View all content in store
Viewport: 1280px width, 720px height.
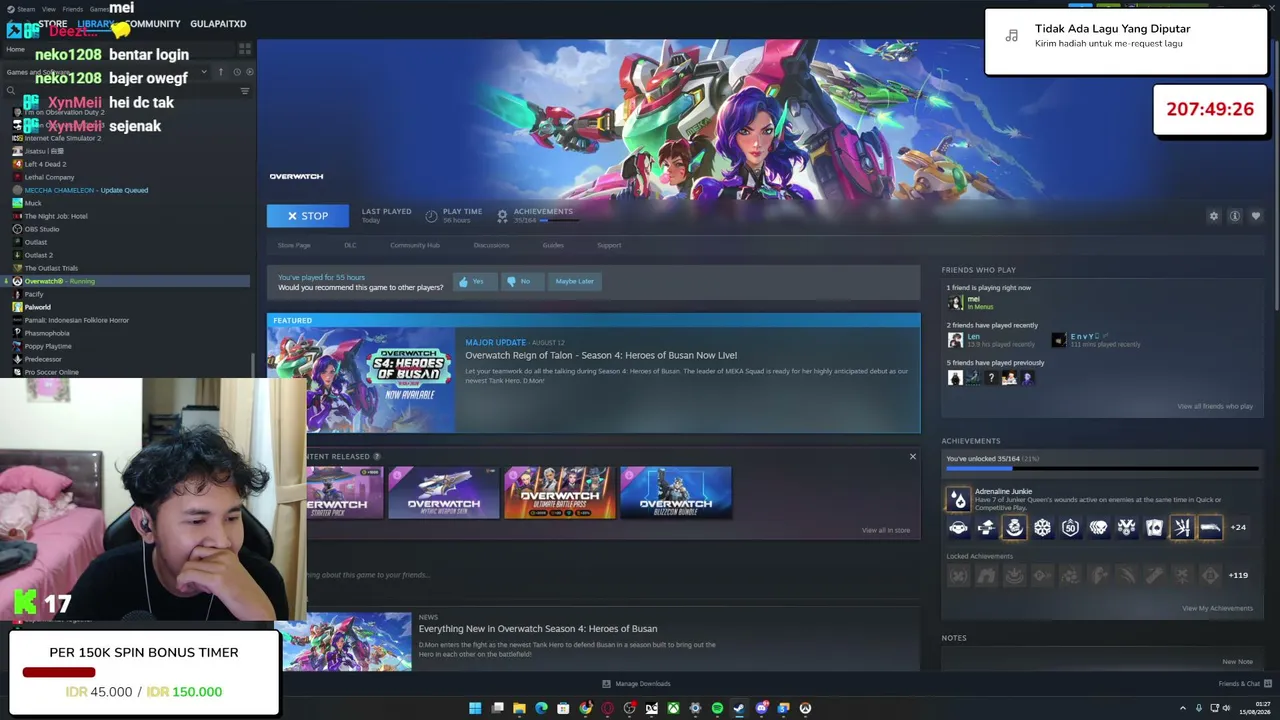point(886,530)
